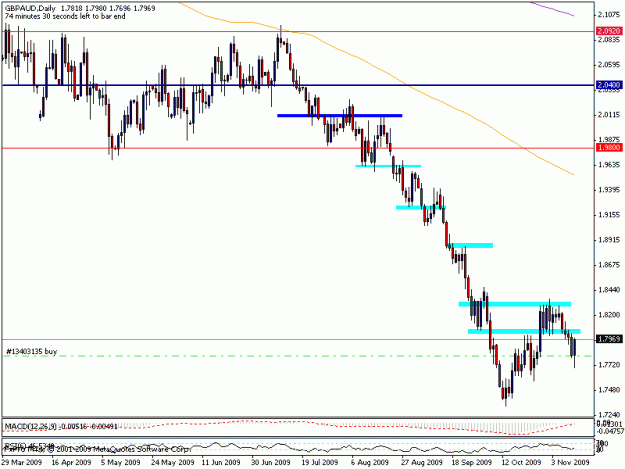The height and width of the screenshot is (469, 625).
Task: Click the 1.8915 price scale value
Action: coord(609,240)
